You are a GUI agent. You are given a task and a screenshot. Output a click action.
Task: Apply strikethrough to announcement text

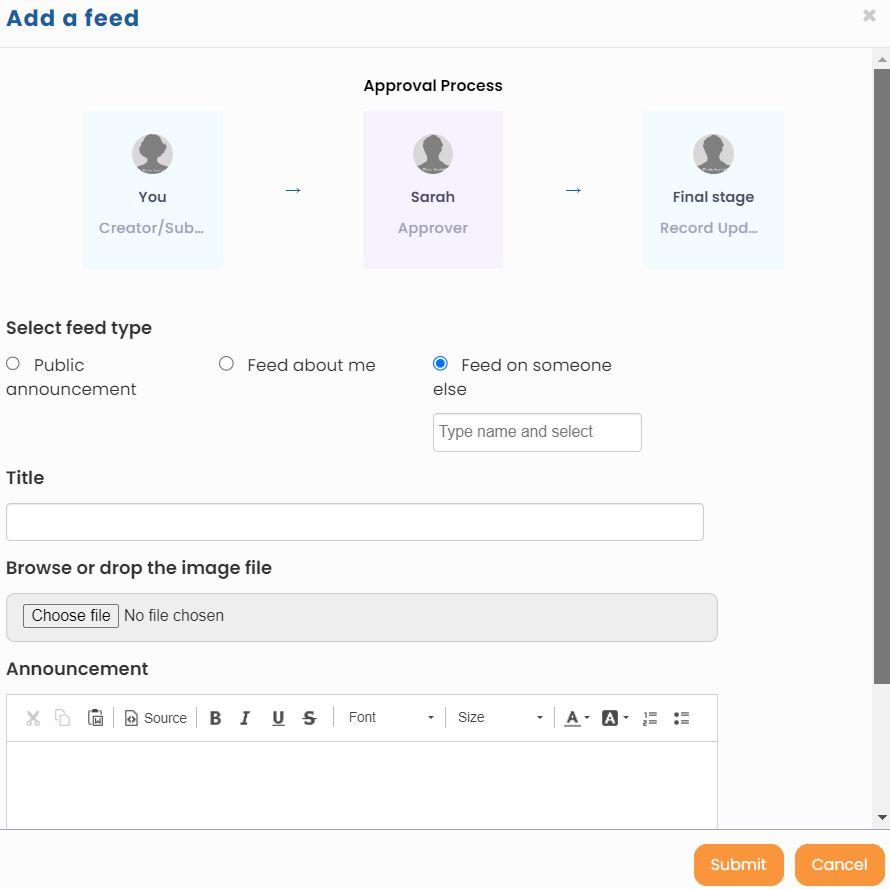pos(309,717)
